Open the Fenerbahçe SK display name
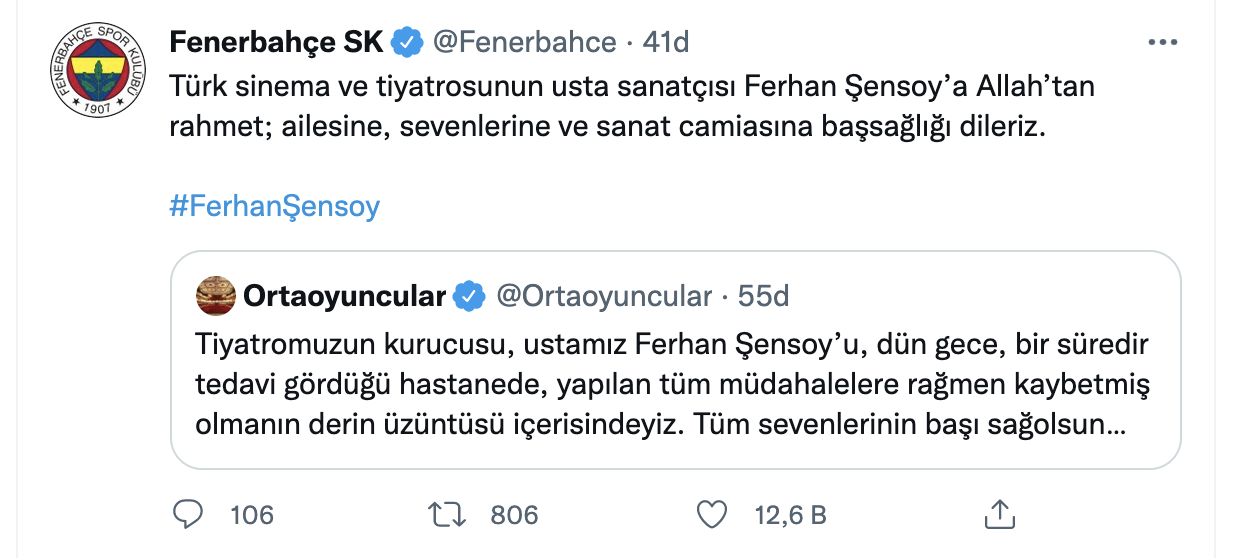The image size is (1260, 558). tap(276, 42)
